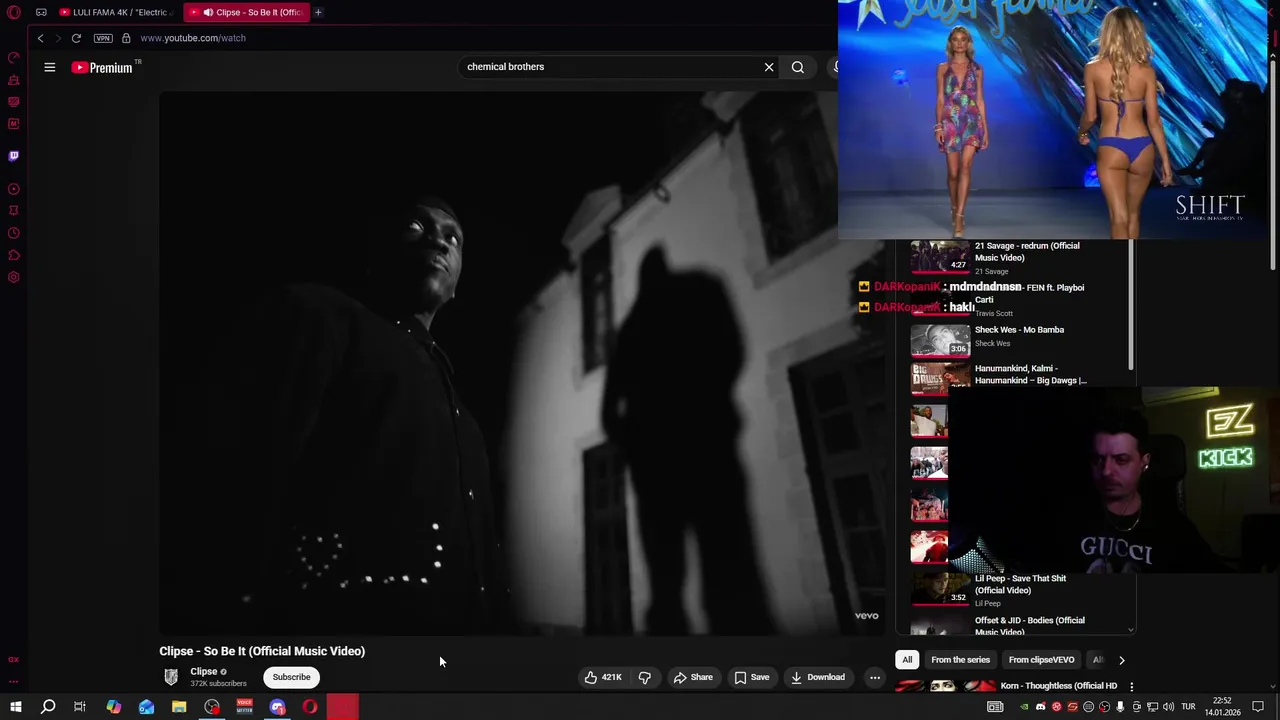Select the All filter chip

[907, 660]
